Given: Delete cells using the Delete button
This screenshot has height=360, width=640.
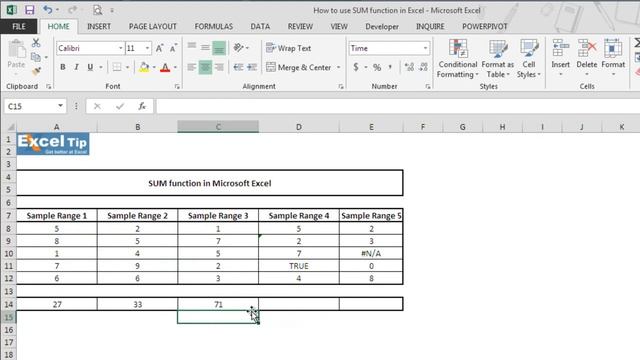Looking at the screenshot, I should (x=587, y=58).
